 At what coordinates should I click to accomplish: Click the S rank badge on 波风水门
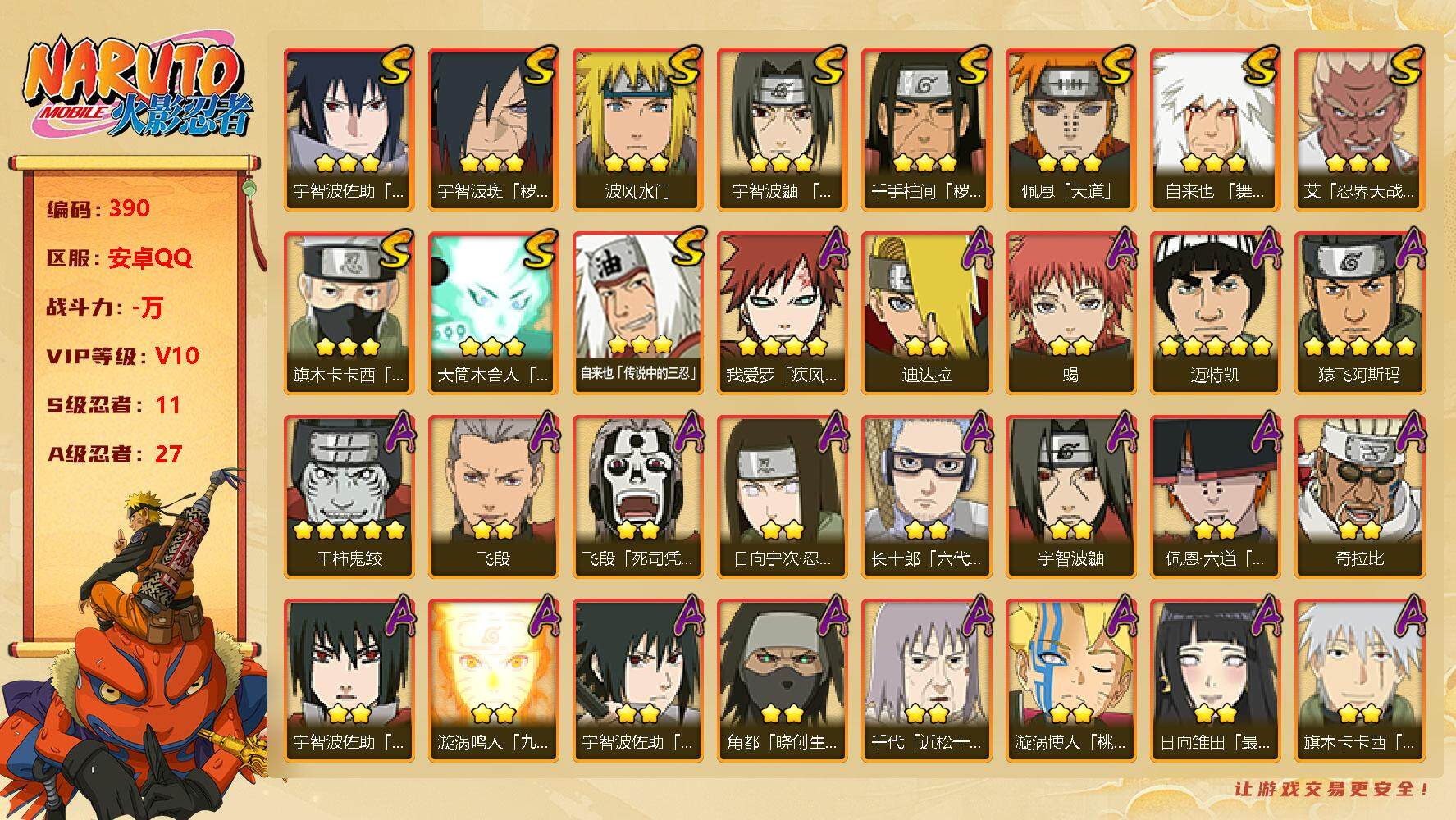[685, 65]
